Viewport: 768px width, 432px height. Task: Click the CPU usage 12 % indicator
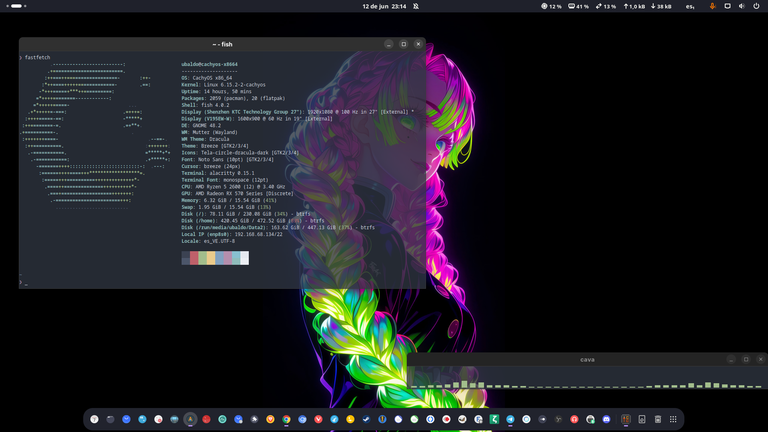point(551,6)
